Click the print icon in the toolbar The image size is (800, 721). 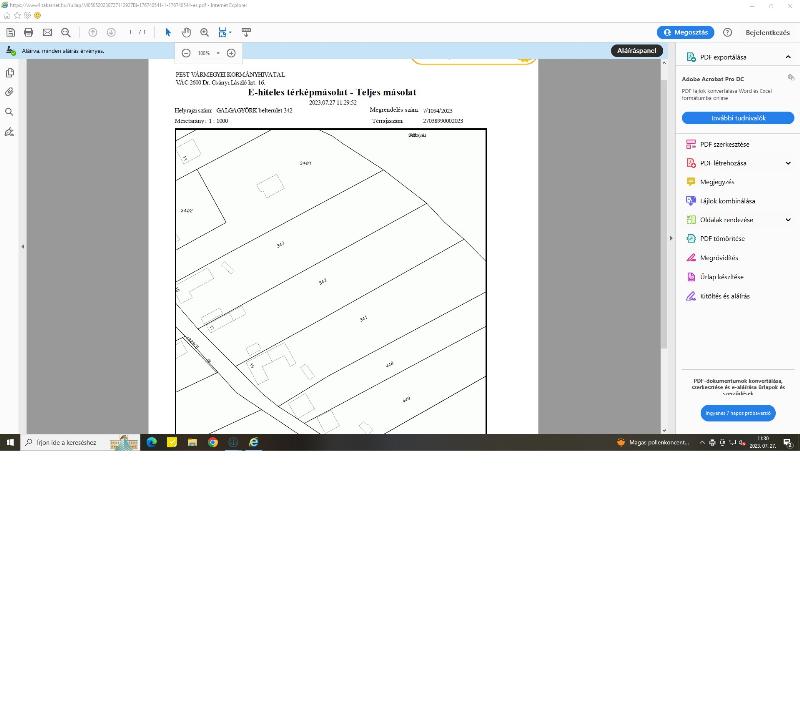[28, 32]
